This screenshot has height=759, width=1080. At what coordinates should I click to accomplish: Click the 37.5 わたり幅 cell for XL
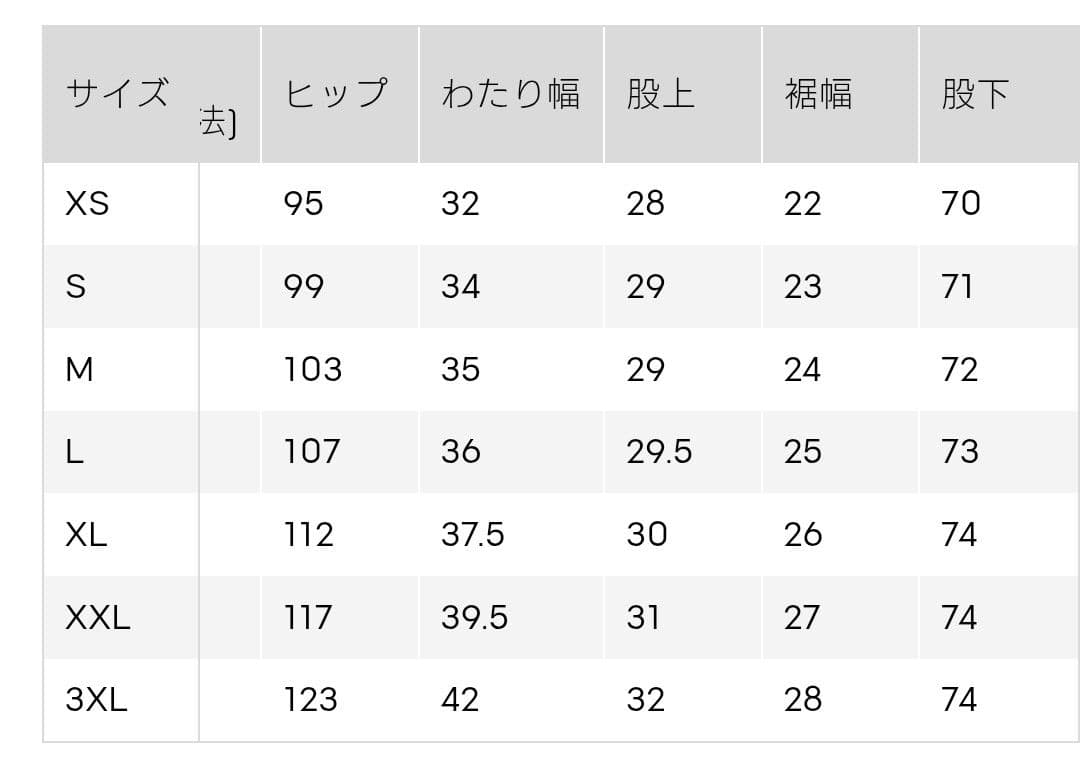tap(472, 534)
